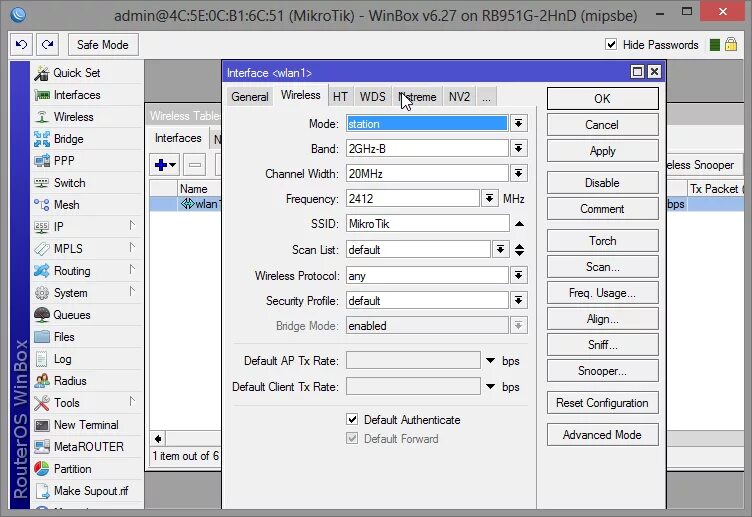
Task: Open the Security Profile dropdown arrow
Action: [x=518, y=300]
